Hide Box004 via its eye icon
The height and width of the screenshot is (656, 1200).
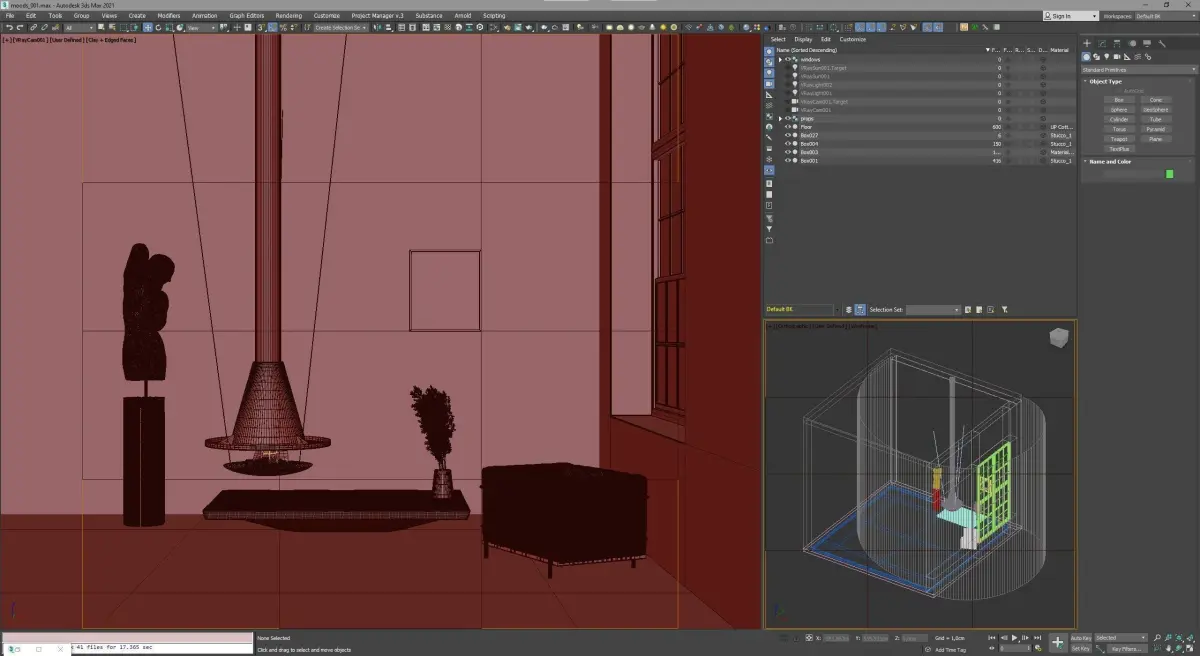pyautogui.click(x=788, y=143)
